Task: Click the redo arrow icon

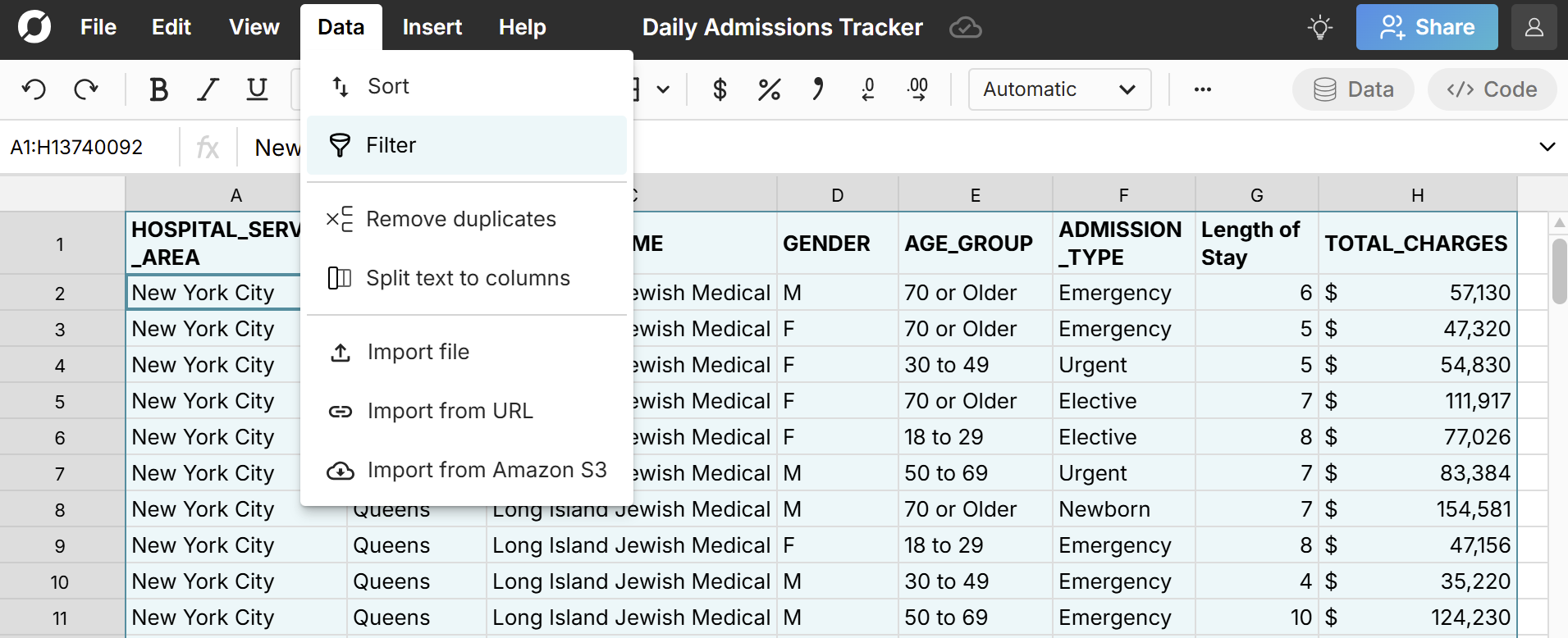Action: 85,89
